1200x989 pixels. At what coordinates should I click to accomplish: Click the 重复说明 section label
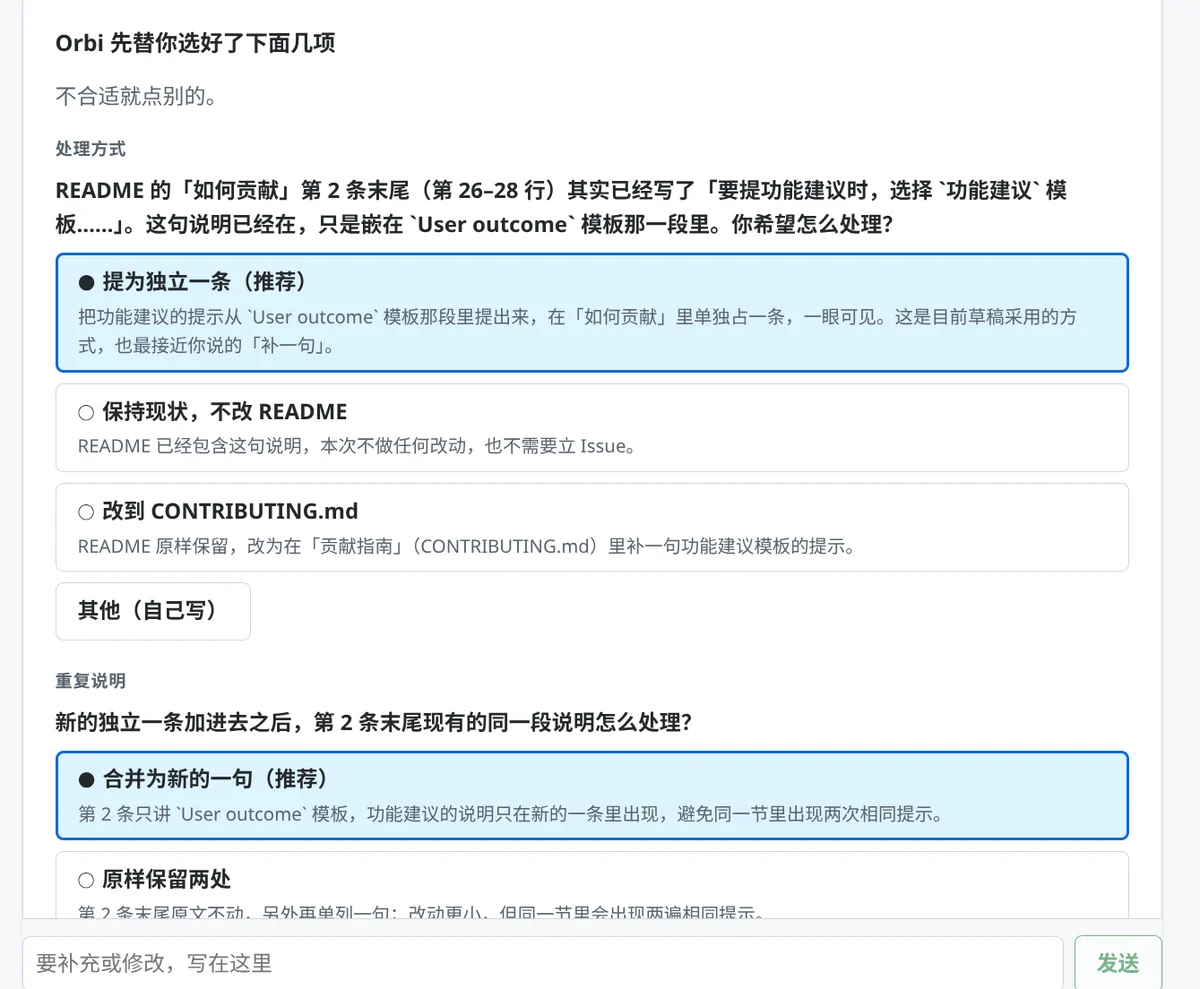[90, 681]
